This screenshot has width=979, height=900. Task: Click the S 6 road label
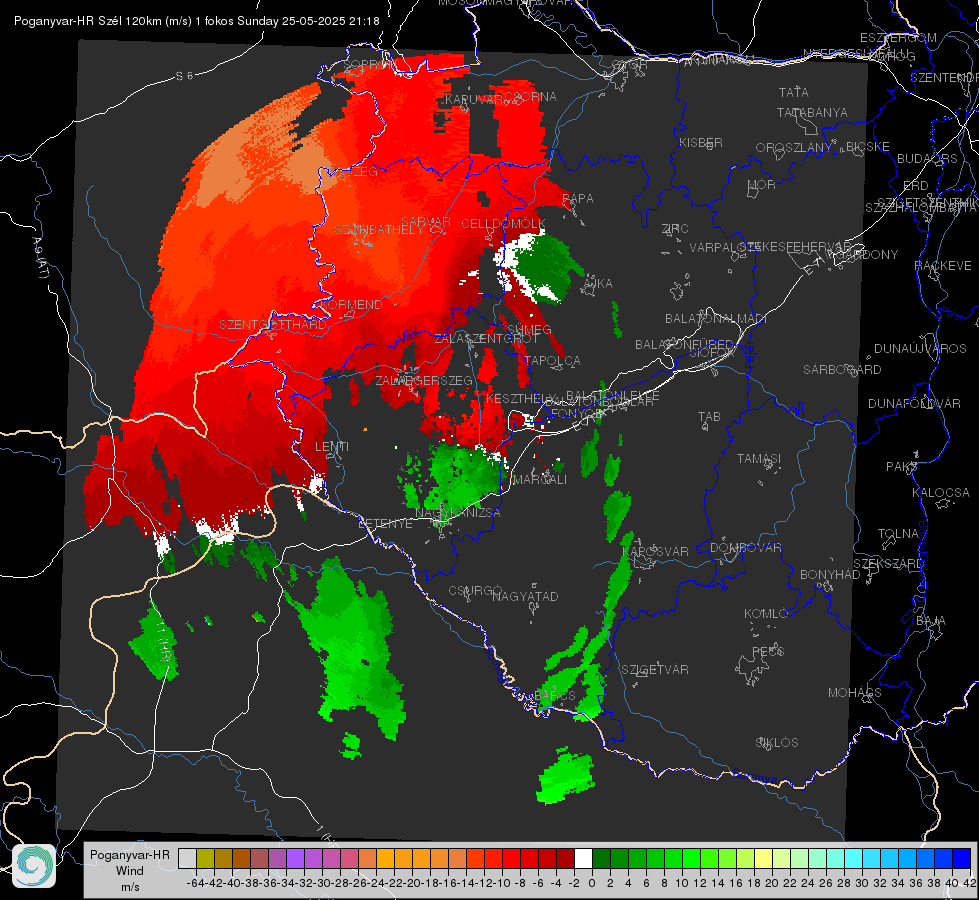(184, 76)
